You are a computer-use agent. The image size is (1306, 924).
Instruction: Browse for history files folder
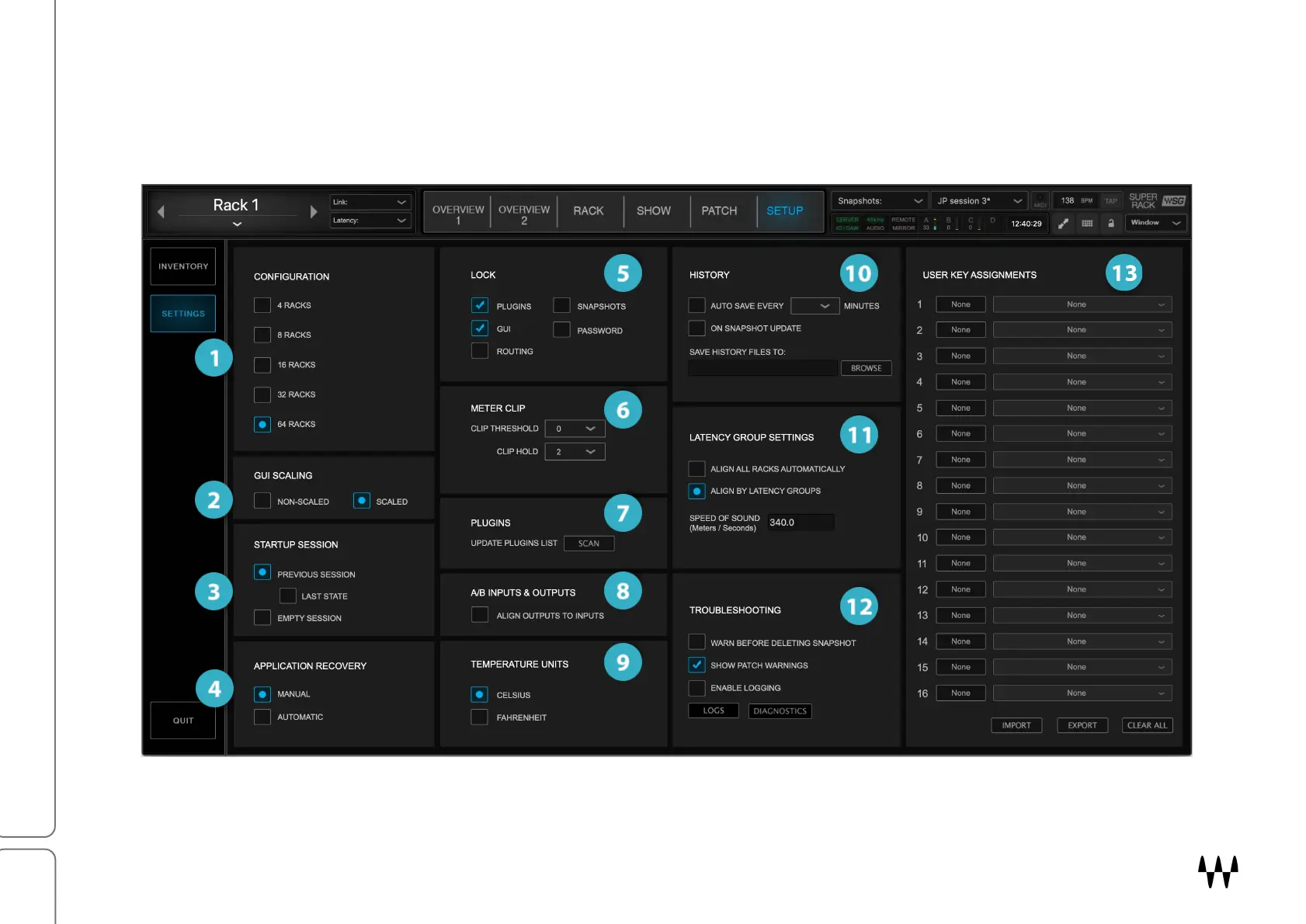point(866,368)
